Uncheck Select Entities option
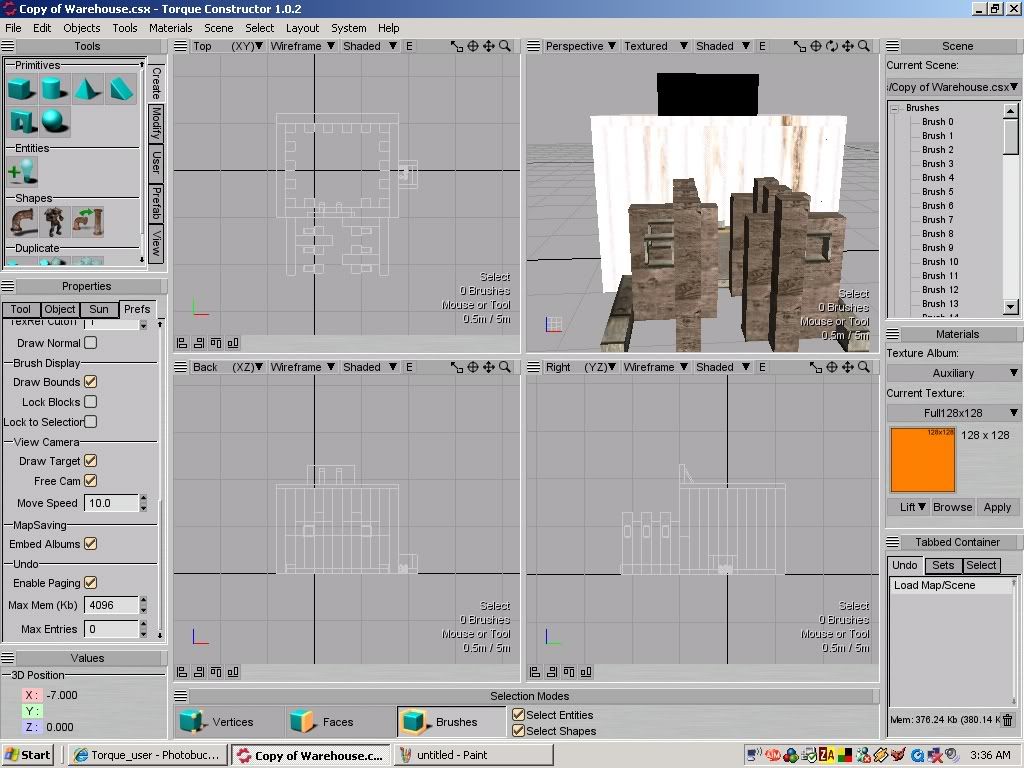The image size is (1024, 768). [518, 715]
